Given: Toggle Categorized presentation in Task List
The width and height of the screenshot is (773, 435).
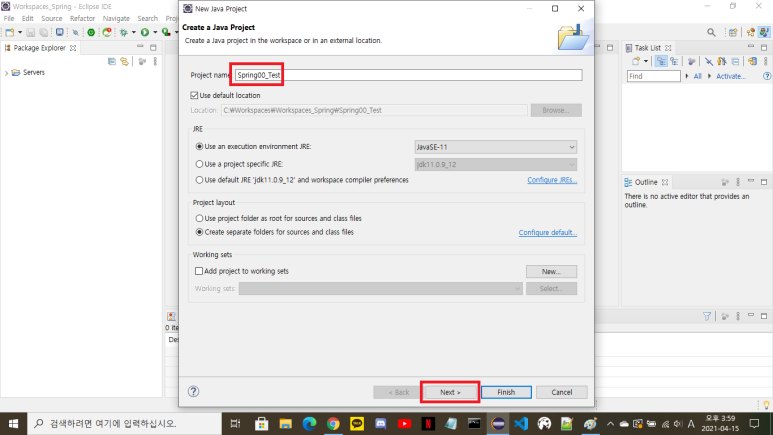Looking at the screenshot, I should click(x=661, y=61).
